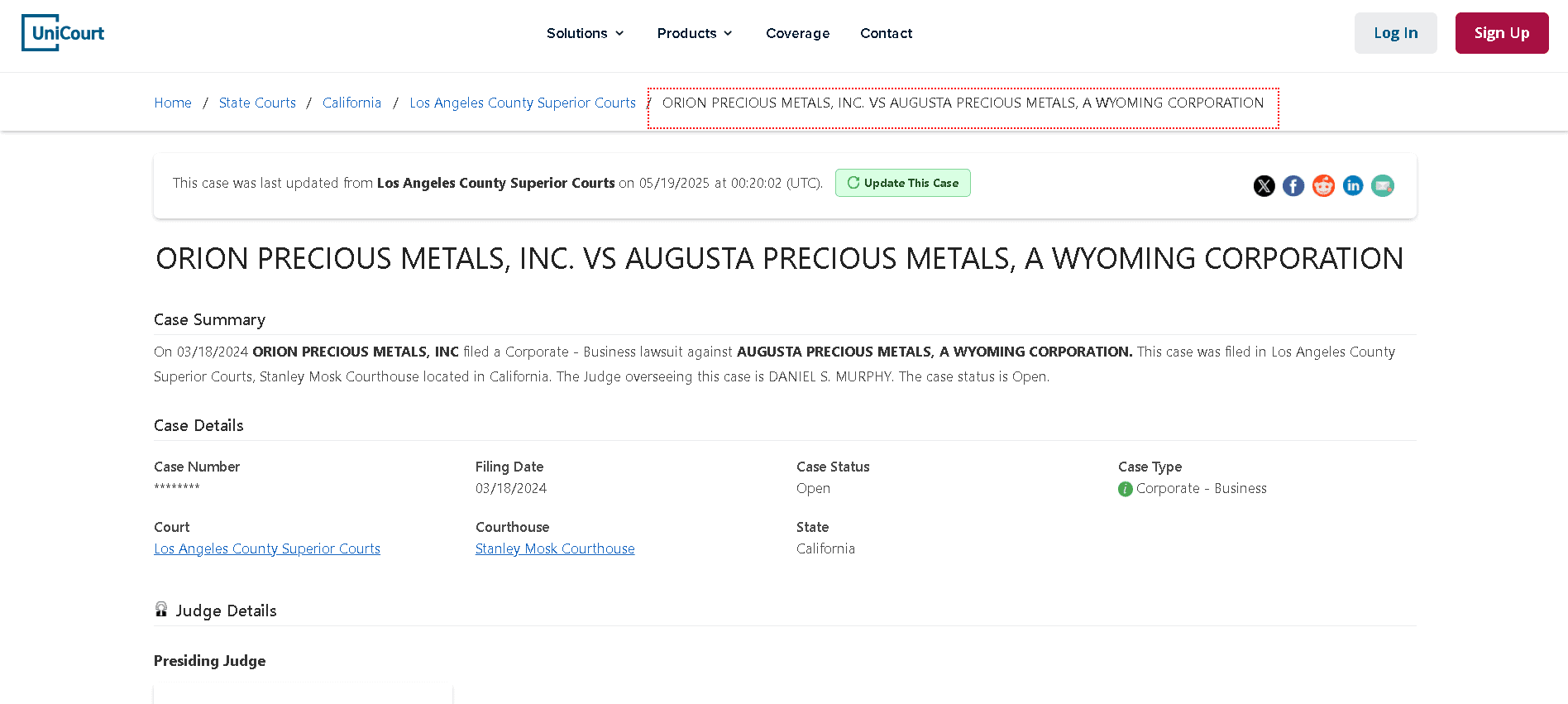Share case via LinkedIn icon
The height and width of the screenshot is (704, 1568).
[1353, 186]
